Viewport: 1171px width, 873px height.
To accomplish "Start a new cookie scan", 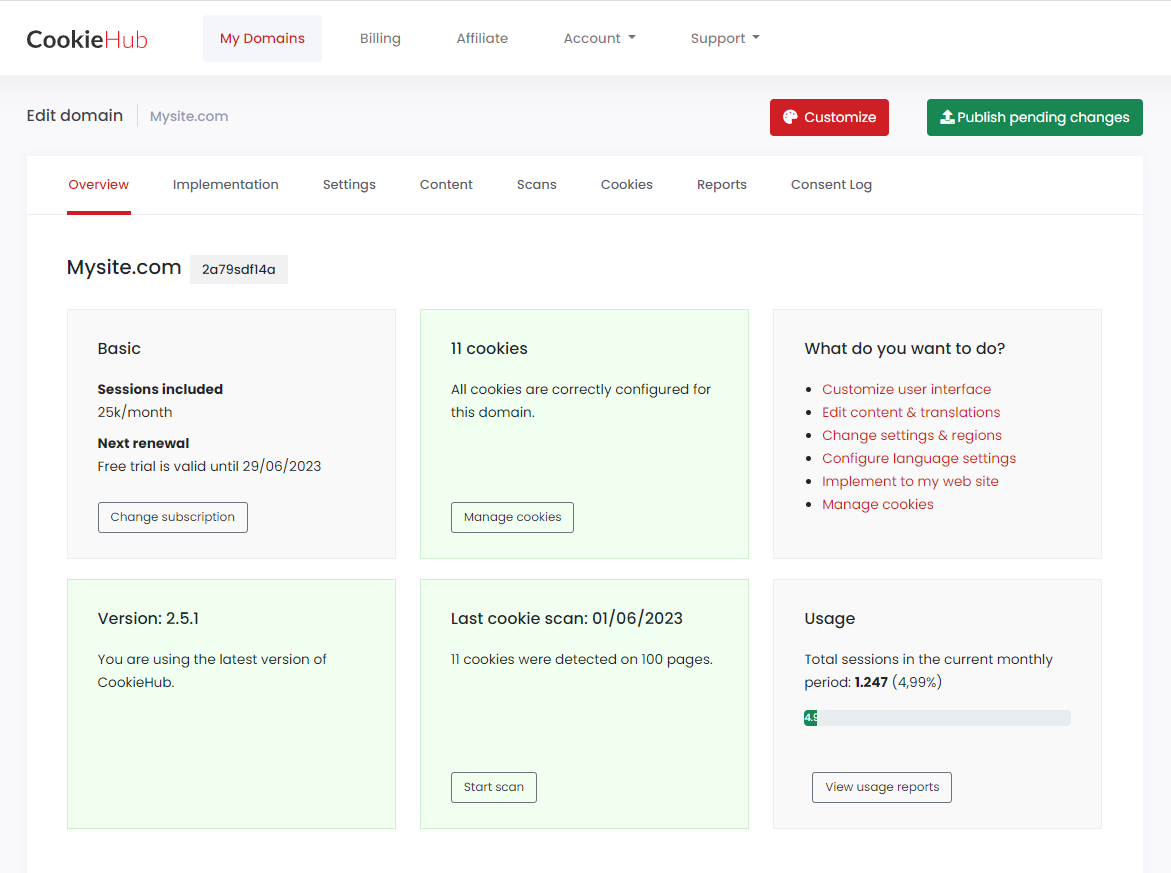I will coord(494,787).
